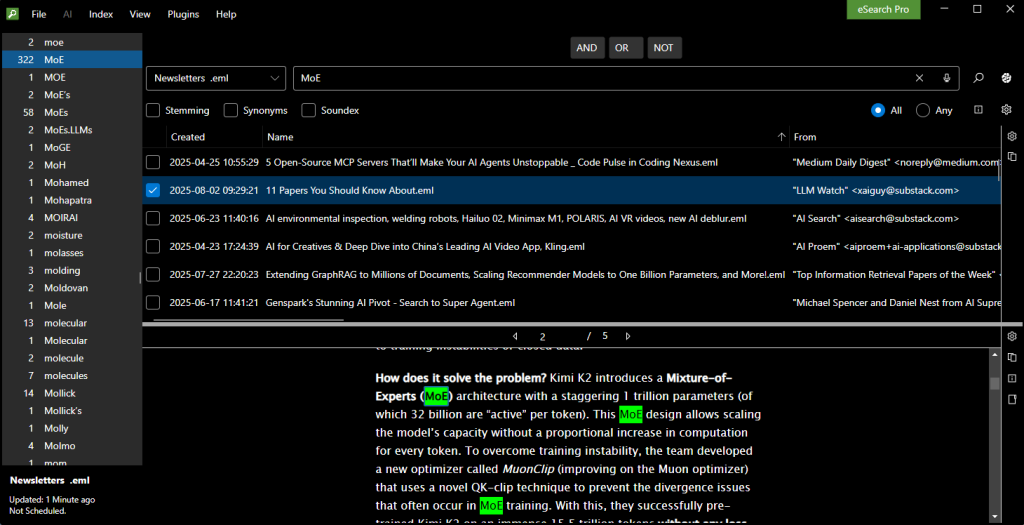Click the copy icon beside the results list
This screenshot has height=525, width=1024.
[1012, 157]
